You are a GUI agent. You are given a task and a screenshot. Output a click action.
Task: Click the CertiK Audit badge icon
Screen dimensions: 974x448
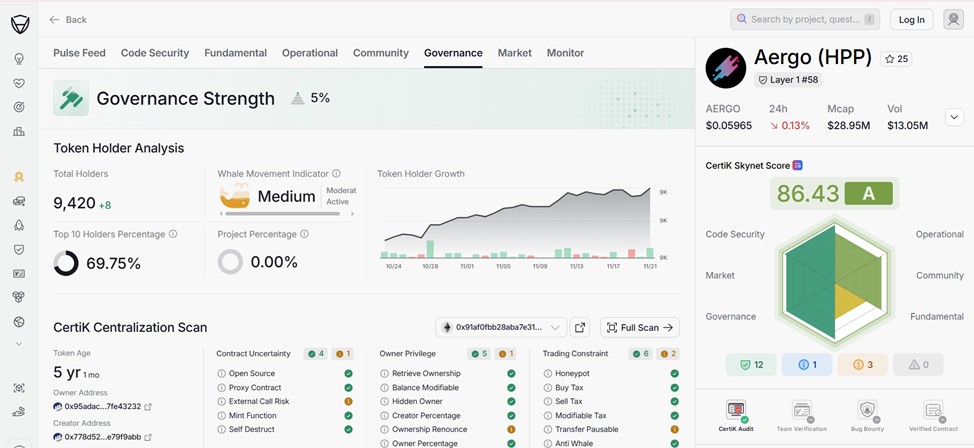[736, 410]
